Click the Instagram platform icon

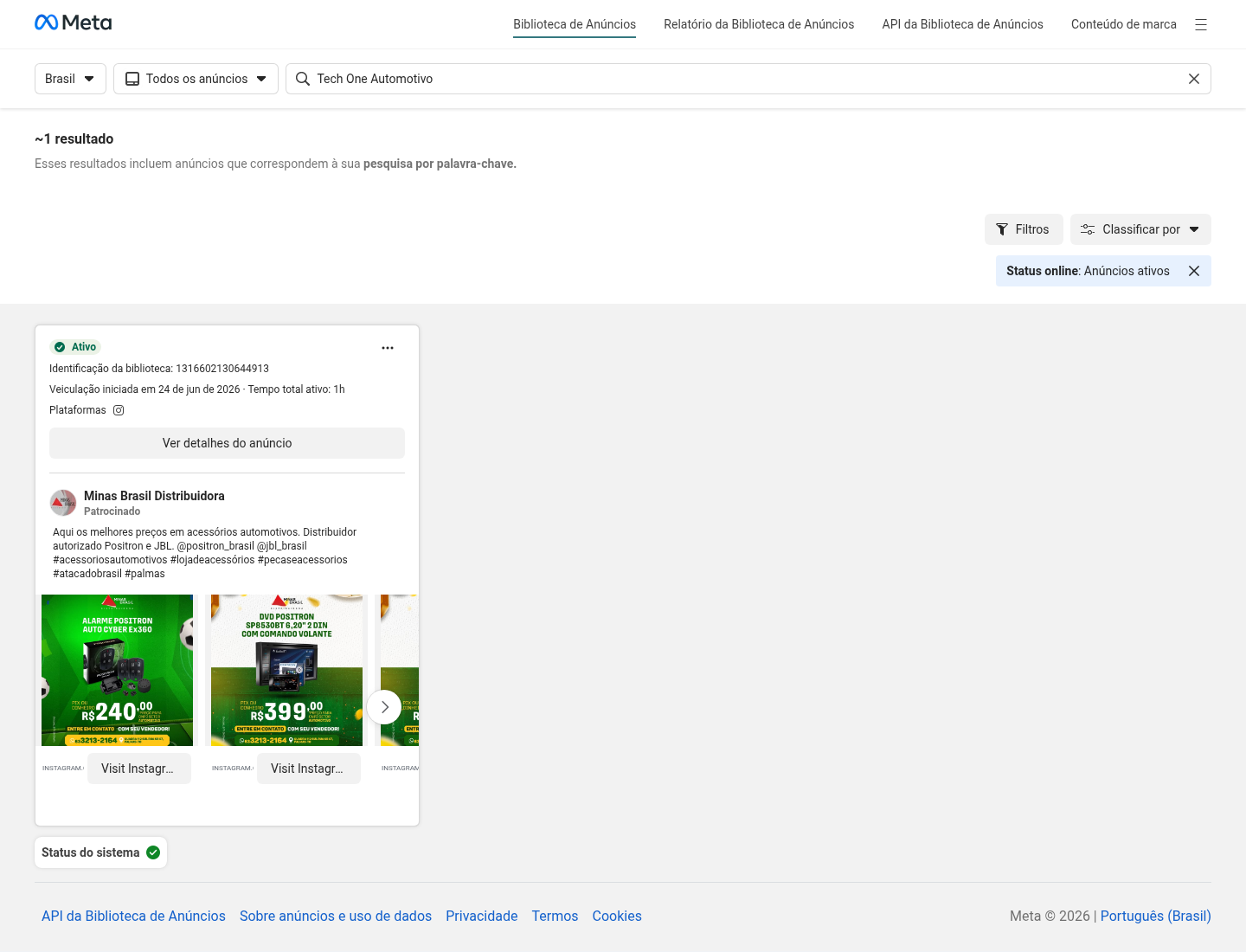click(x=119, y=410)
